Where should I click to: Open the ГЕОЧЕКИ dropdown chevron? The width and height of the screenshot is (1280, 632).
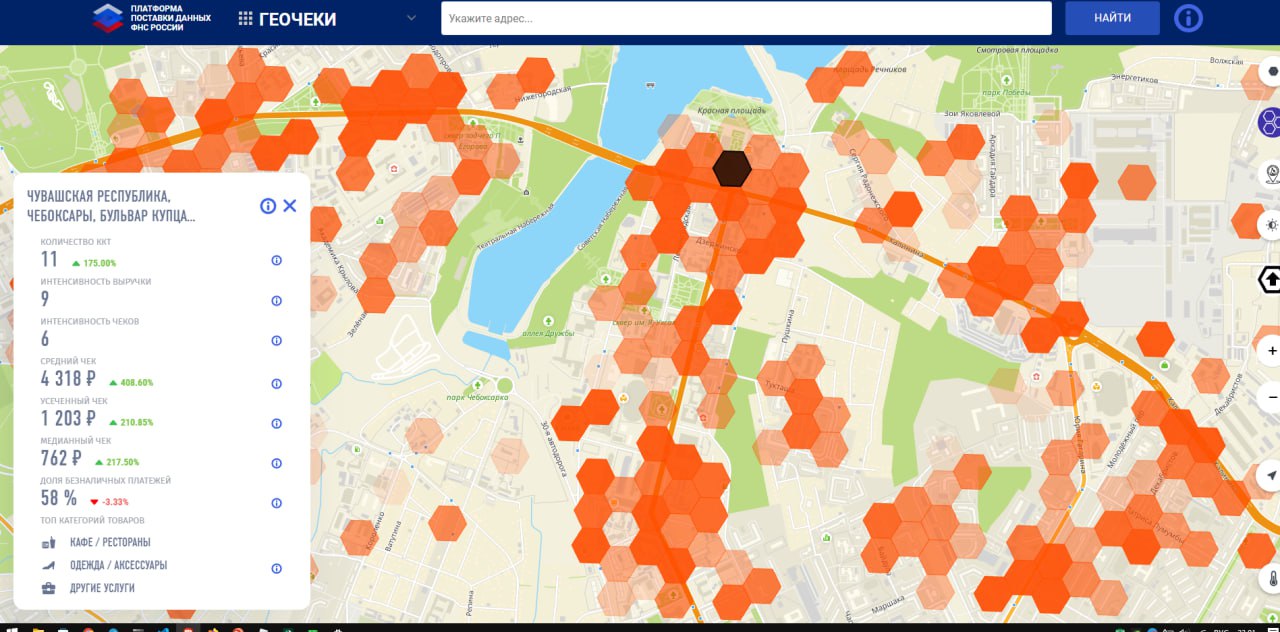click(x=410, y=17)
